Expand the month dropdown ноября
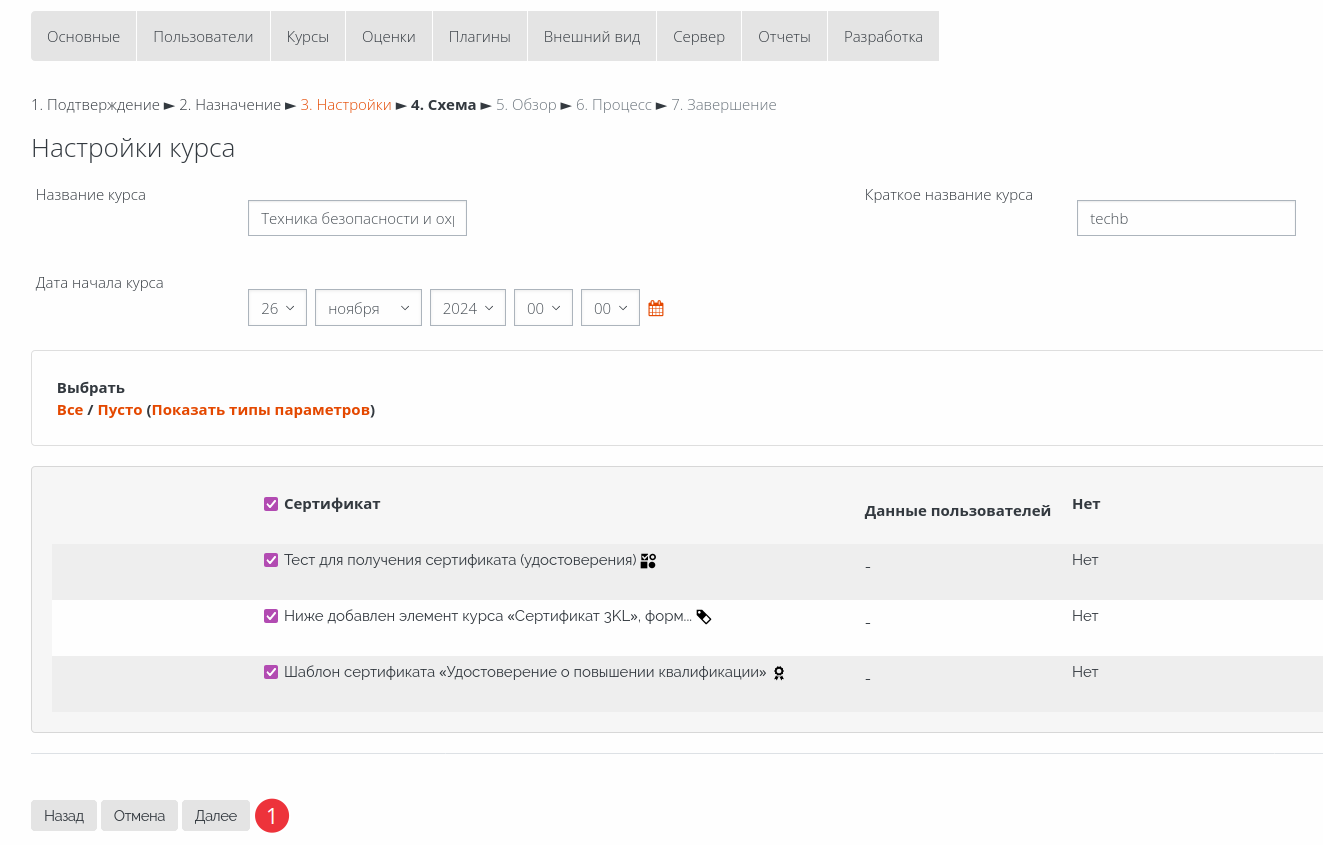The height and width of the screenshot is (845, 1323). click(368, 308)
